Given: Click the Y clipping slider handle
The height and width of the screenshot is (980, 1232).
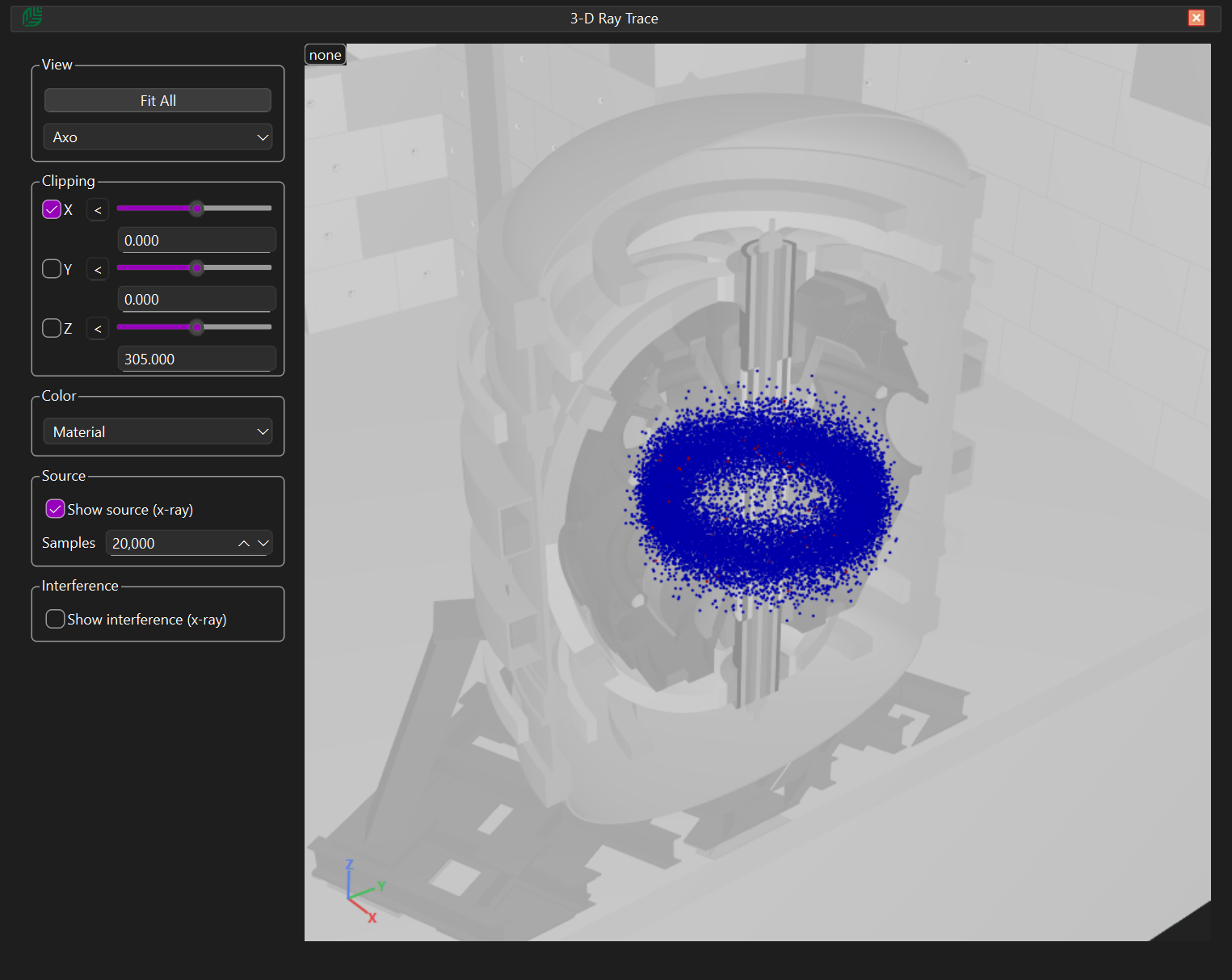Looking at the screenshot, I should 196,267.
